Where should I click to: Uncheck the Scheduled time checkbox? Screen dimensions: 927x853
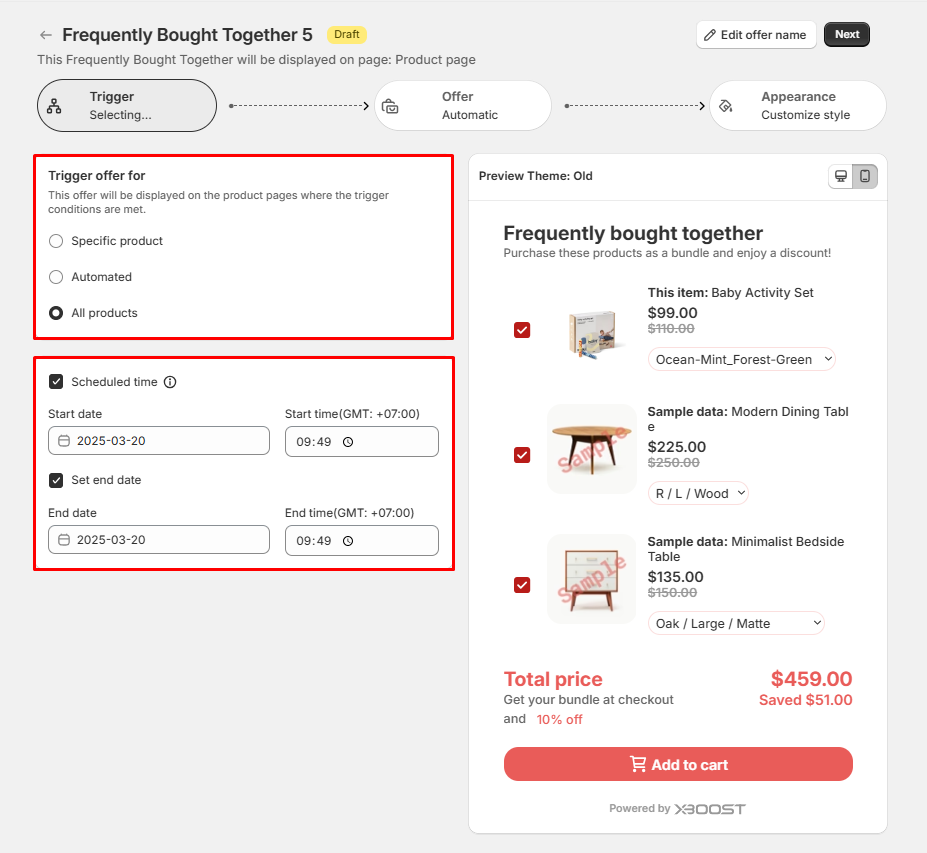pos(56,382)
